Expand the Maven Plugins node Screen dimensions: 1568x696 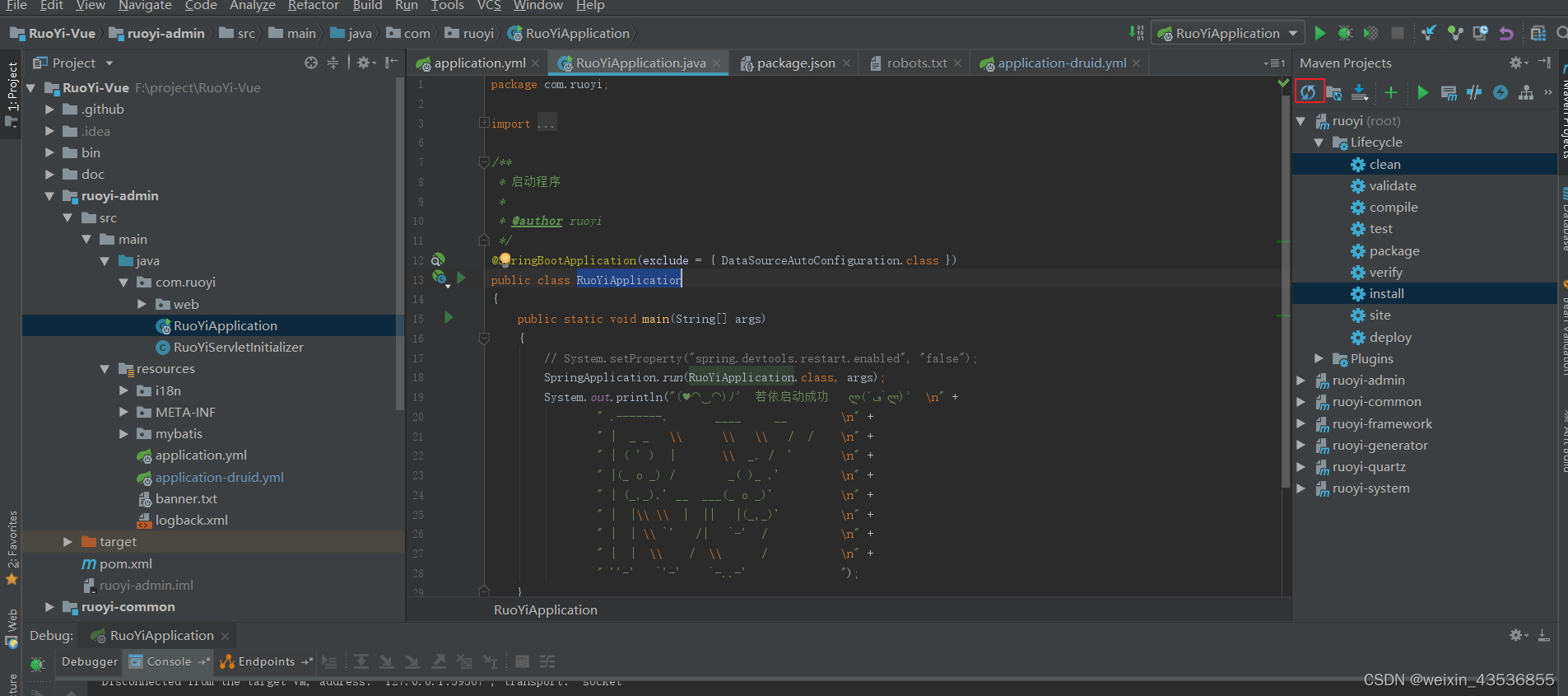(1319, 358)
